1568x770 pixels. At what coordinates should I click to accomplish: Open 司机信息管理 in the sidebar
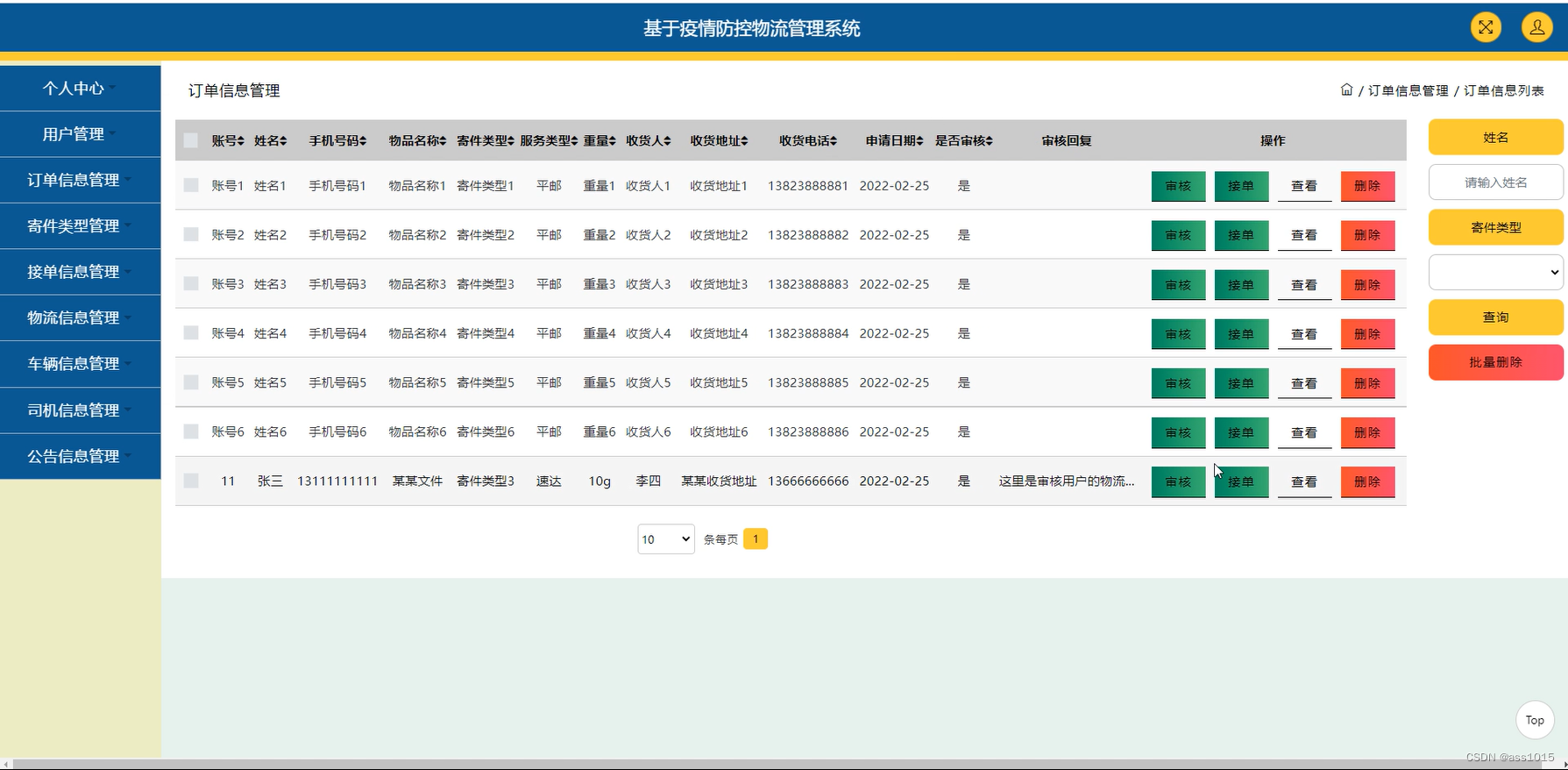click(x=80, y=410)
